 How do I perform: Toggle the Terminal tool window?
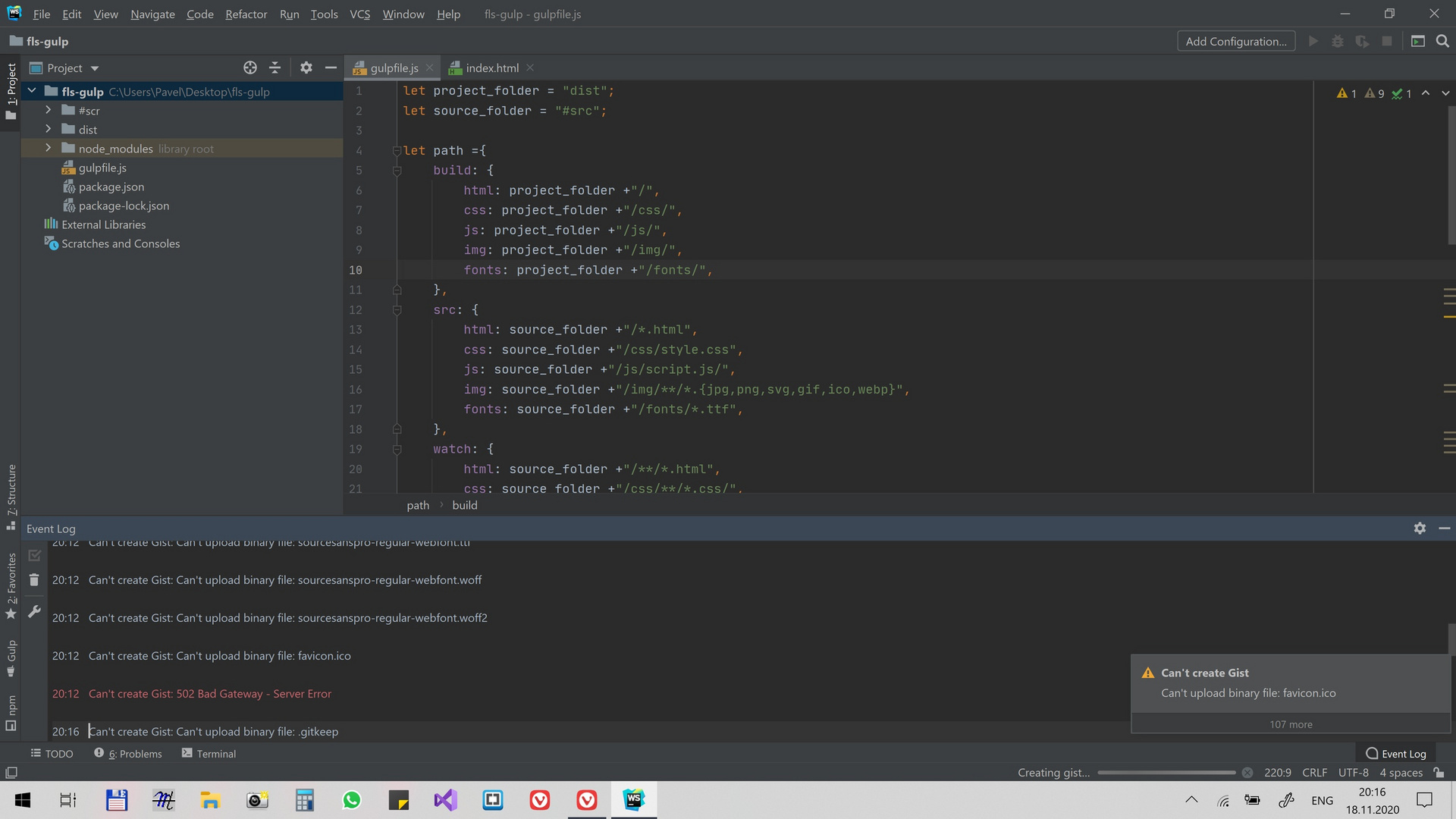pos(209,754)
